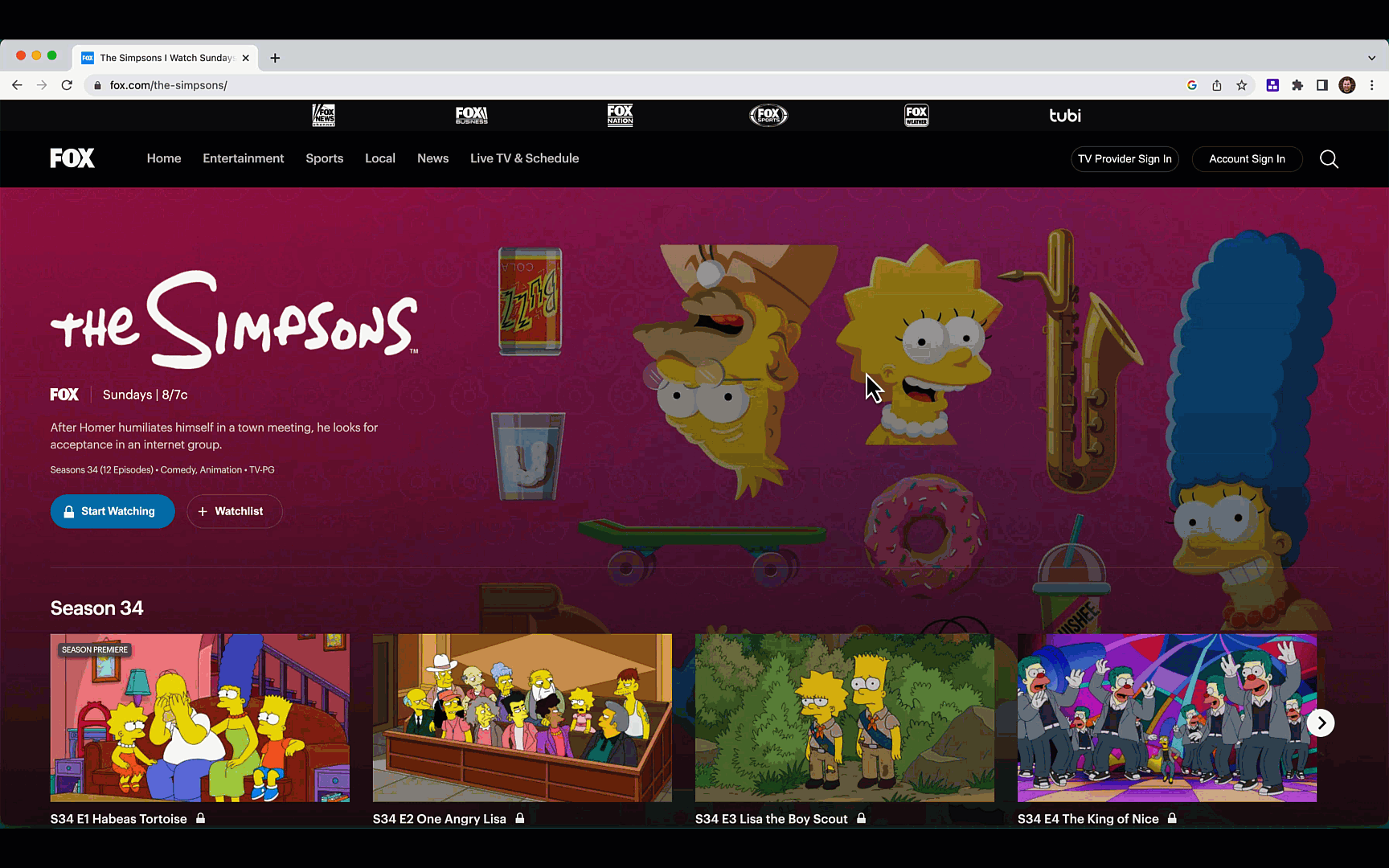
Task: Open the Fox News network logo
Action: pyautogui.click(x=323, y=116)
